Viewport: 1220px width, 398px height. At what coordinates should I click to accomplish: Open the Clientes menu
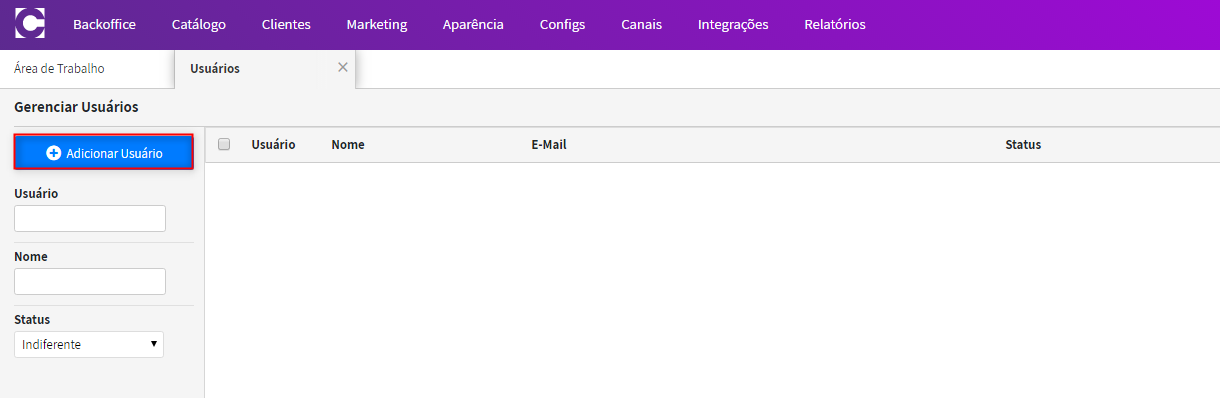(286, 24)
